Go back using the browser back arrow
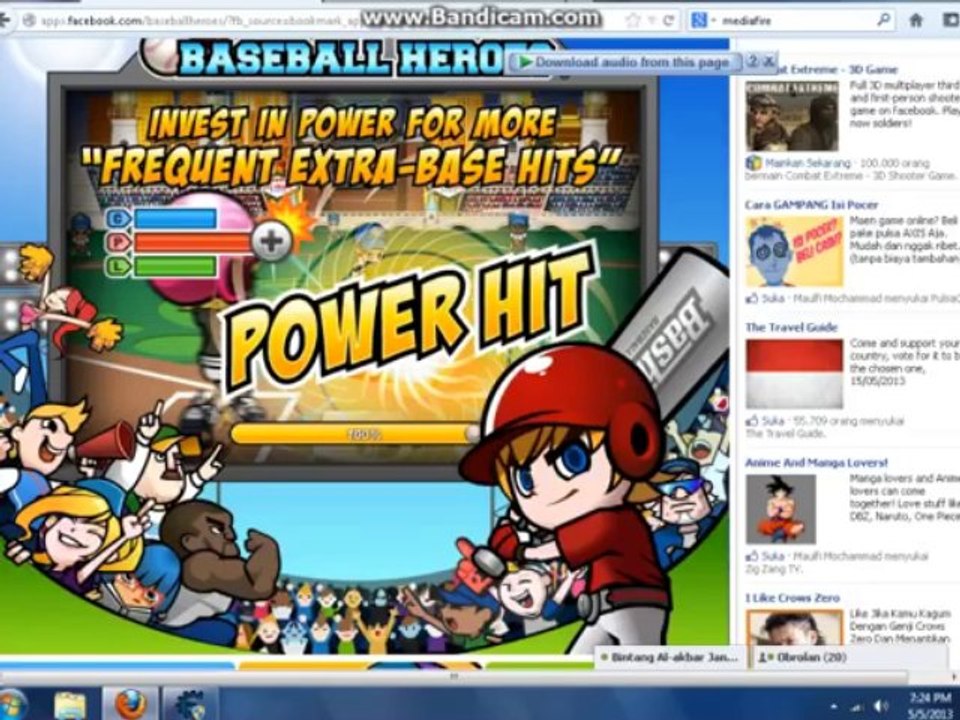The image size is (960, 720). [x=5, y=20]
